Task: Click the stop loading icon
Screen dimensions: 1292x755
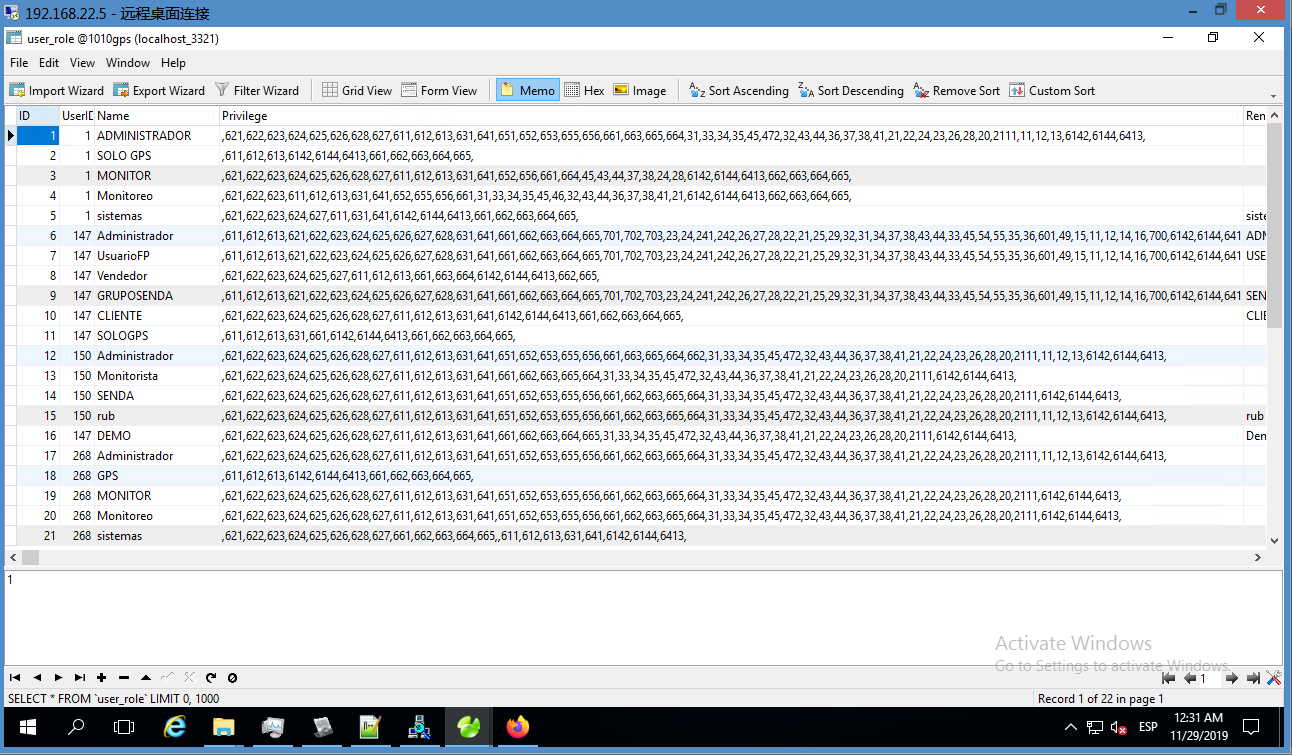Action: coord(232,678)
